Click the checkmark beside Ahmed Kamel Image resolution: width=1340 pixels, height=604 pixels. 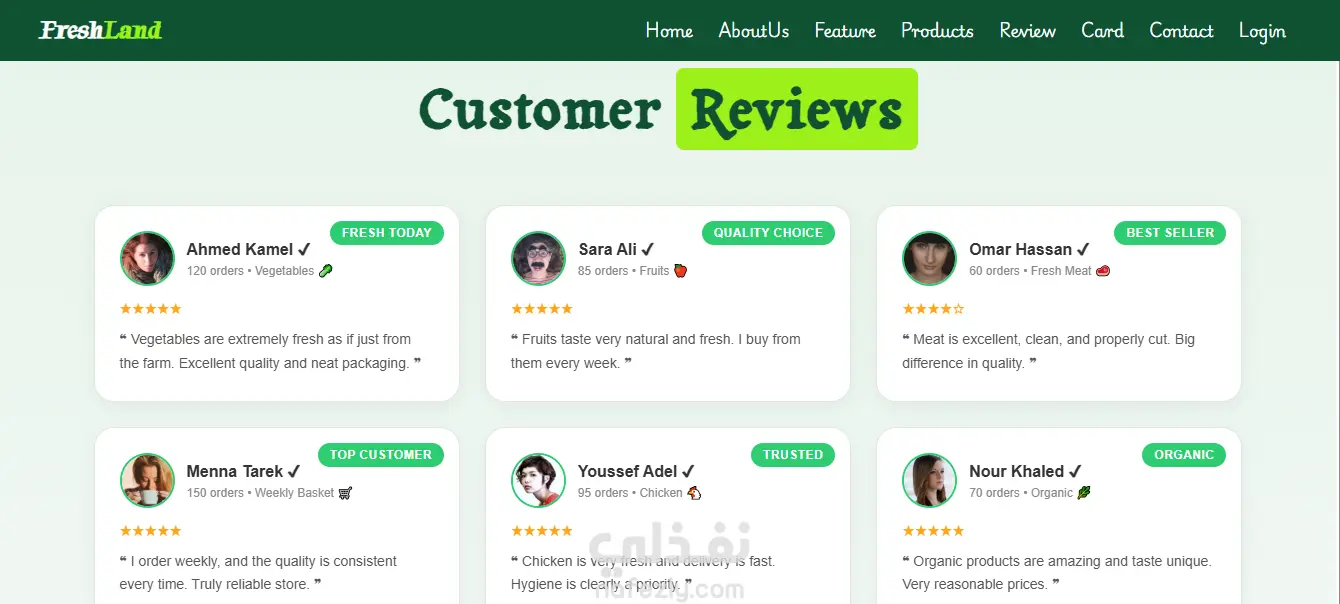pos(304,249)
